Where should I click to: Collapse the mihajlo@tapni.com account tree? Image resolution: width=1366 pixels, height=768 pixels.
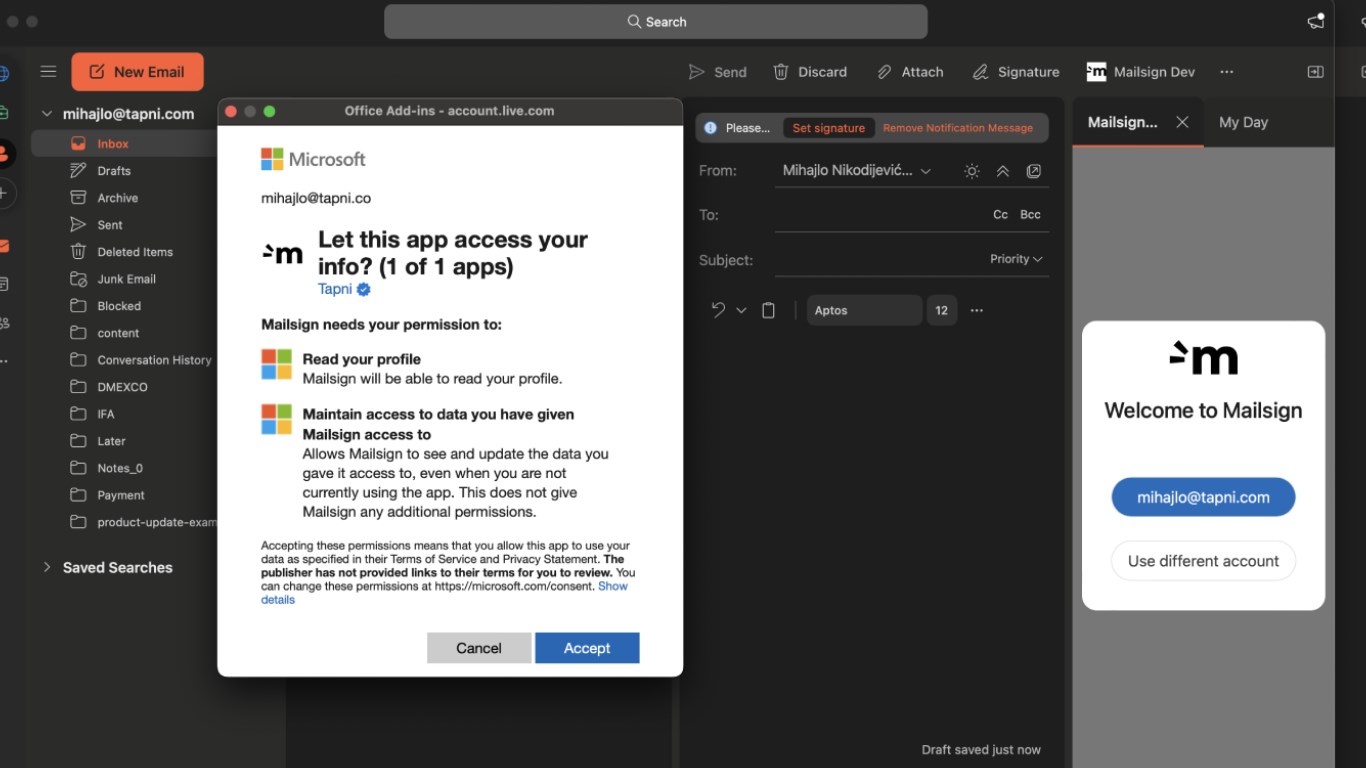pos(46,114)
